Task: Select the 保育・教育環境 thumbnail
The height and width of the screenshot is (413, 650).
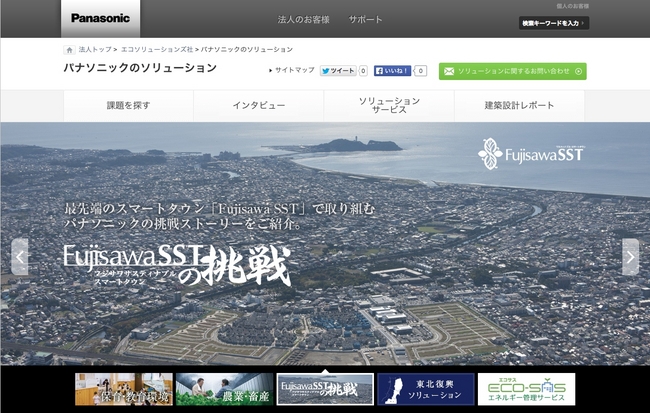Action: coord(123,389)
